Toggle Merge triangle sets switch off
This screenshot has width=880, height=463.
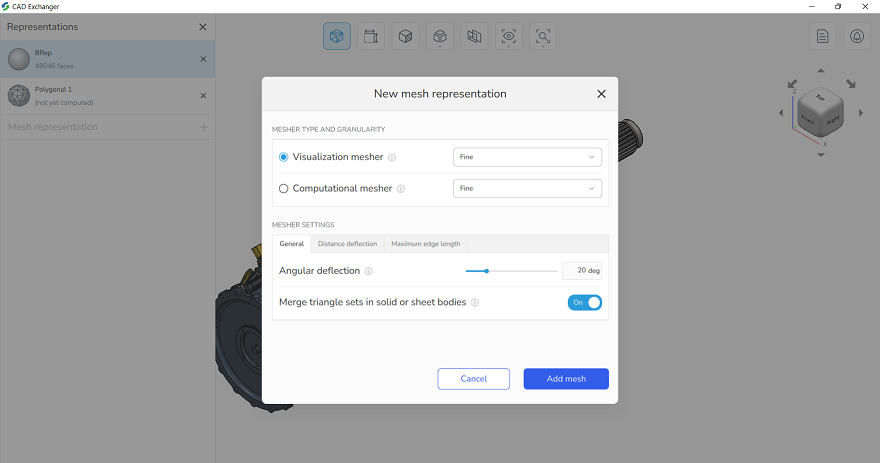[585, 302]
